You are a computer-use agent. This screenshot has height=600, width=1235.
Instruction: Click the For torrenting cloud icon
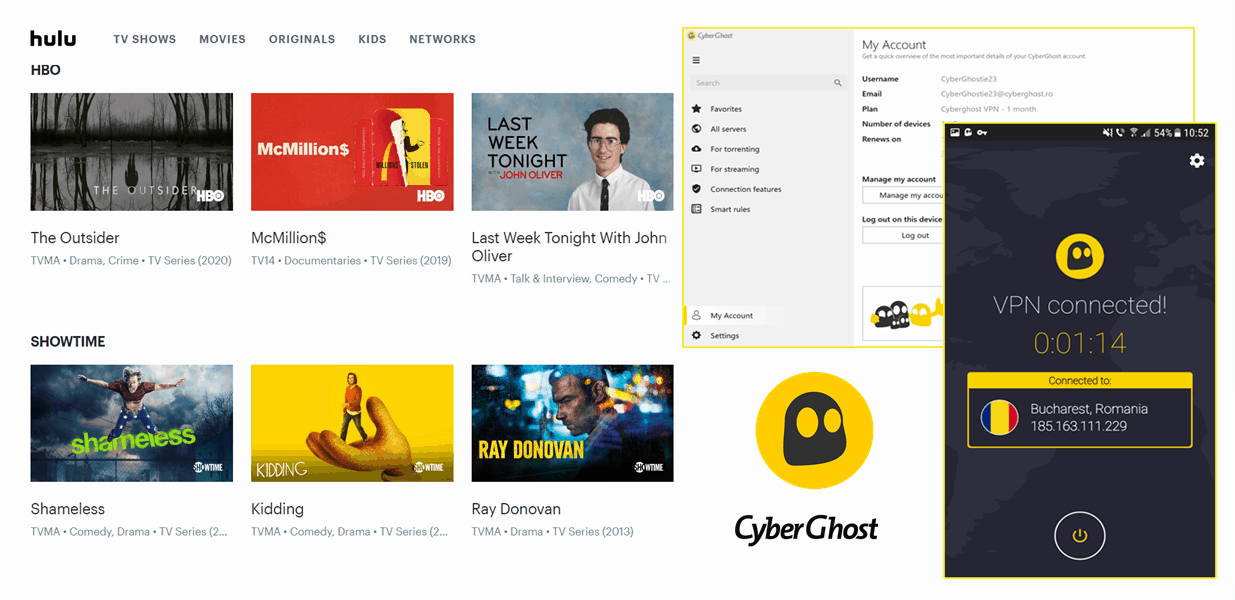pos(697,149)
